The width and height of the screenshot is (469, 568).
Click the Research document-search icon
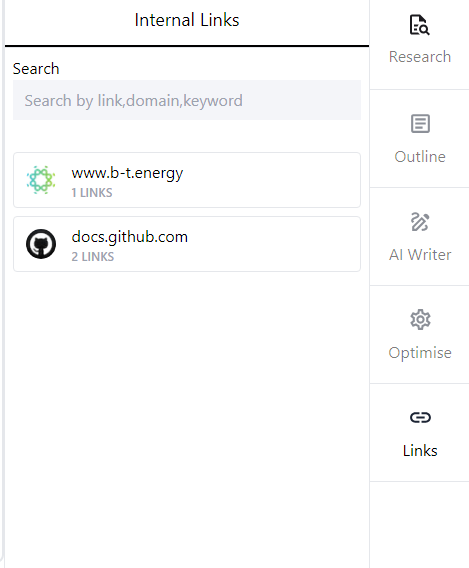coord(419,25)
